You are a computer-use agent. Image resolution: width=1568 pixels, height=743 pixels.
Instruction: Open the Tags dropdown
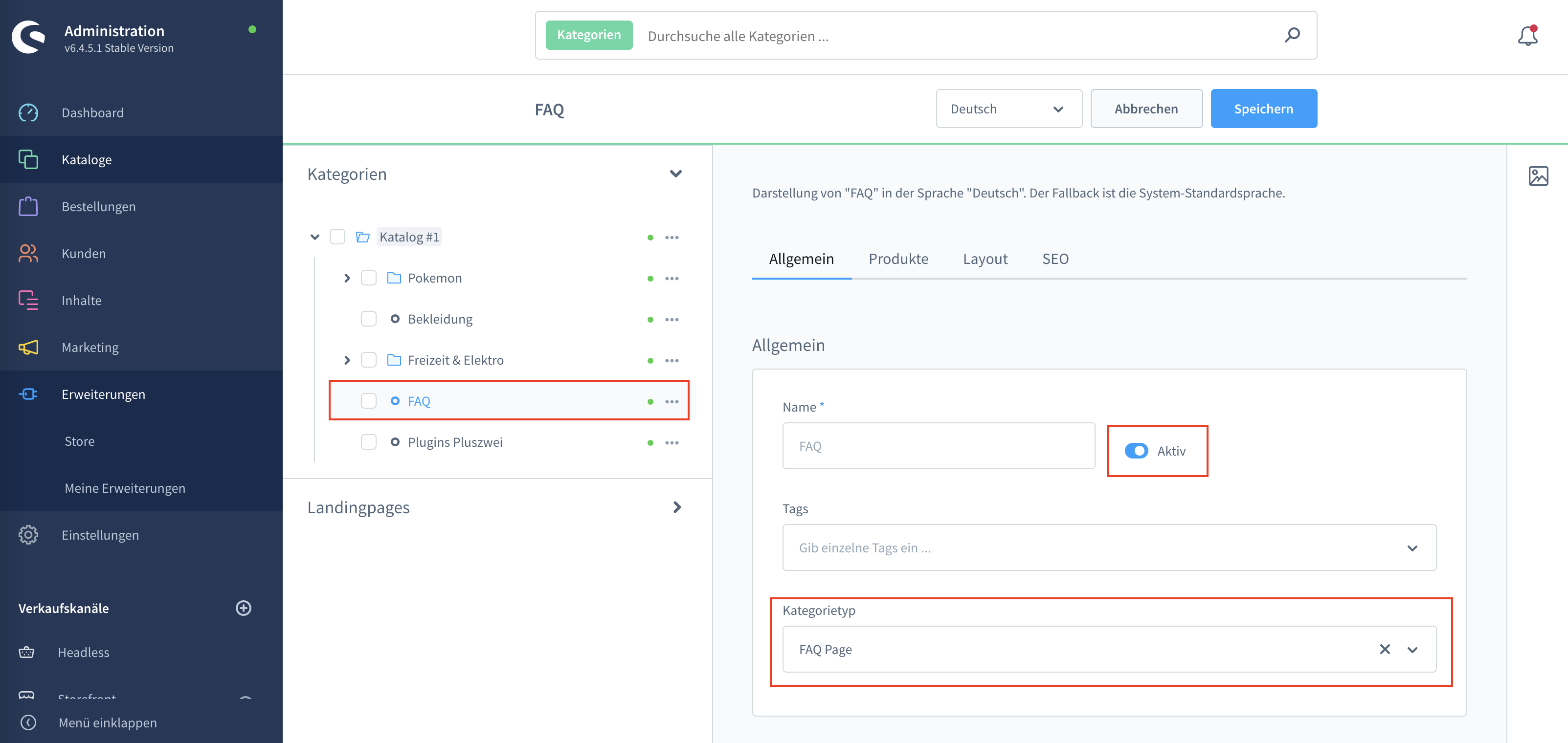(1108, 547)
